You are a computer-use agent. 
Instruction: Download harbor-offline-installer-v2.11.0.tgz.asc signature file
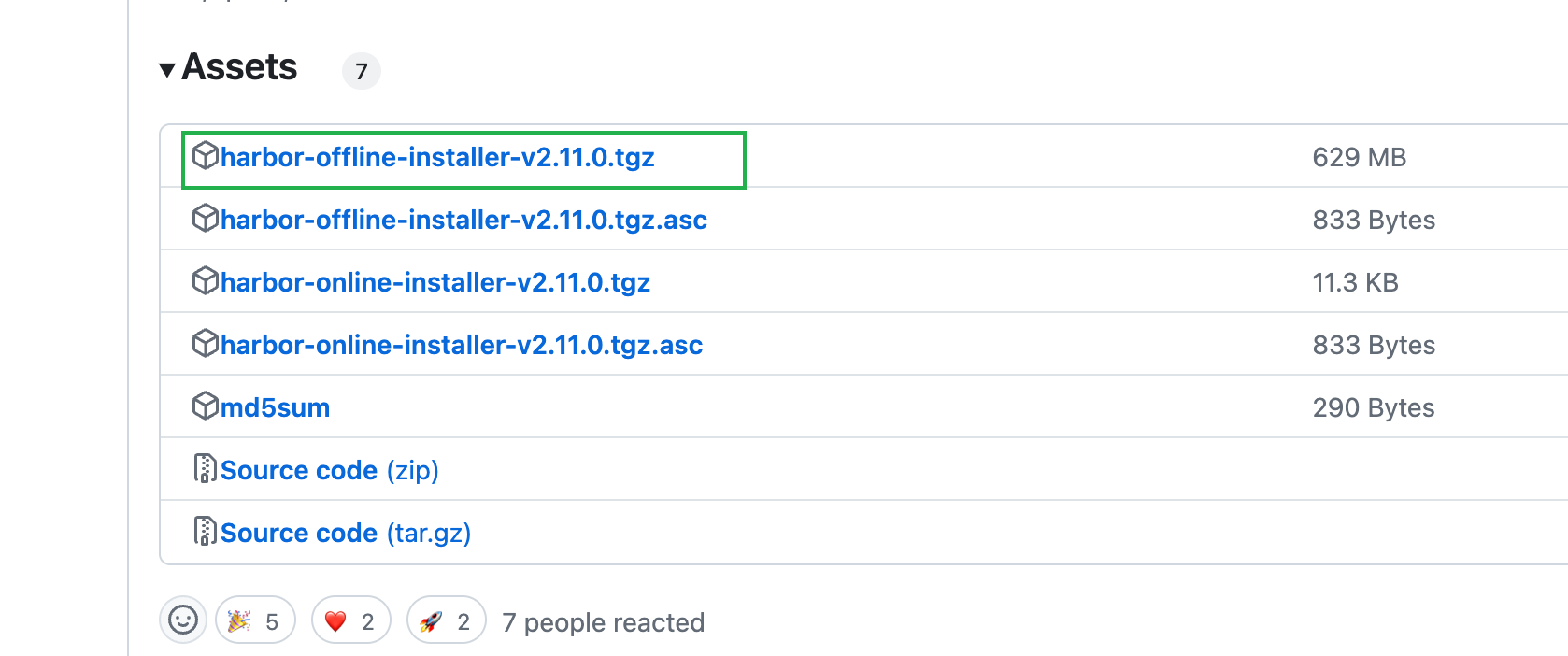click(x=463, y=220)
